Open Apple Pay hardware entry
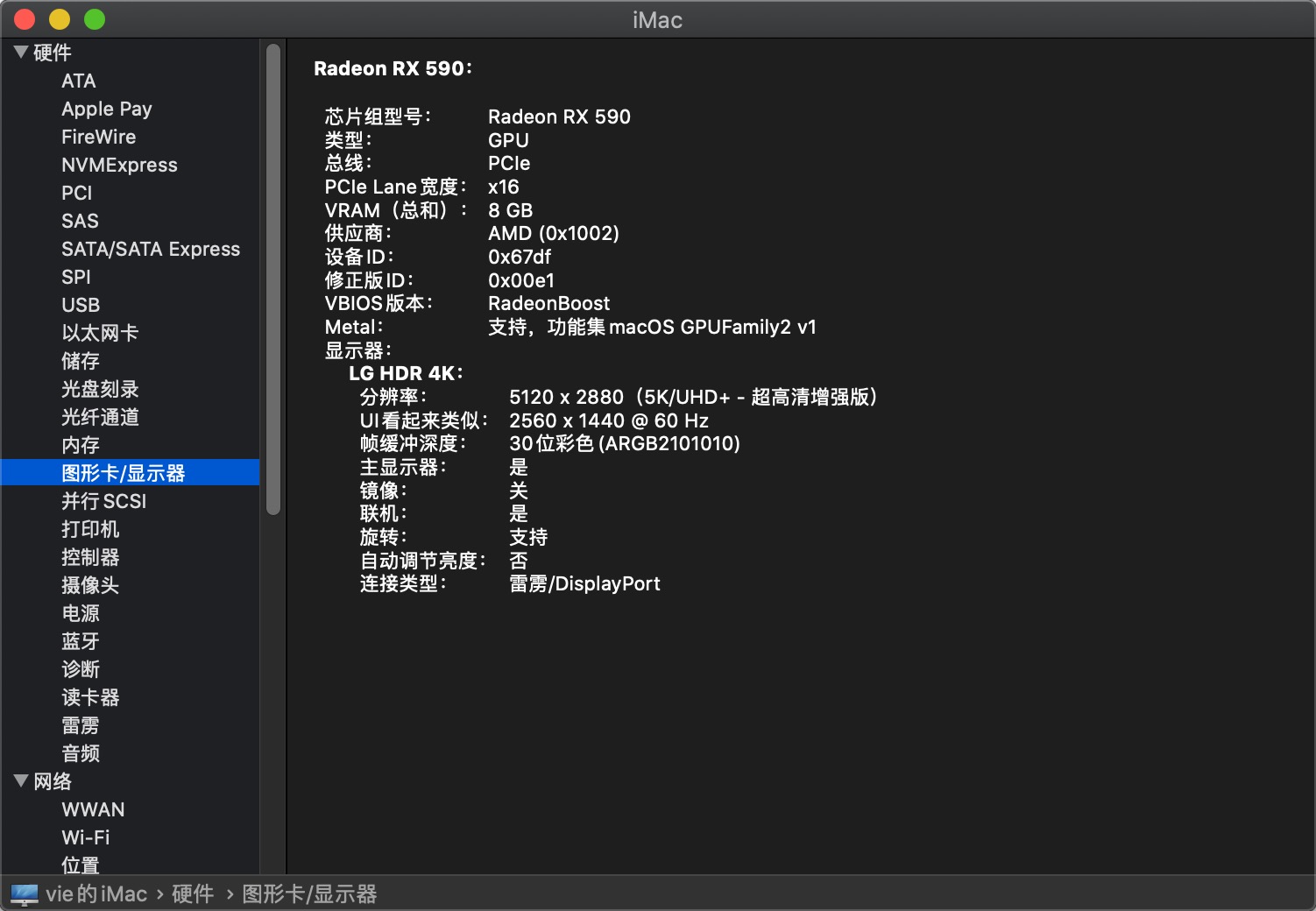The width and height of the screenshot is (1316, 911). [x=107, y=109]
